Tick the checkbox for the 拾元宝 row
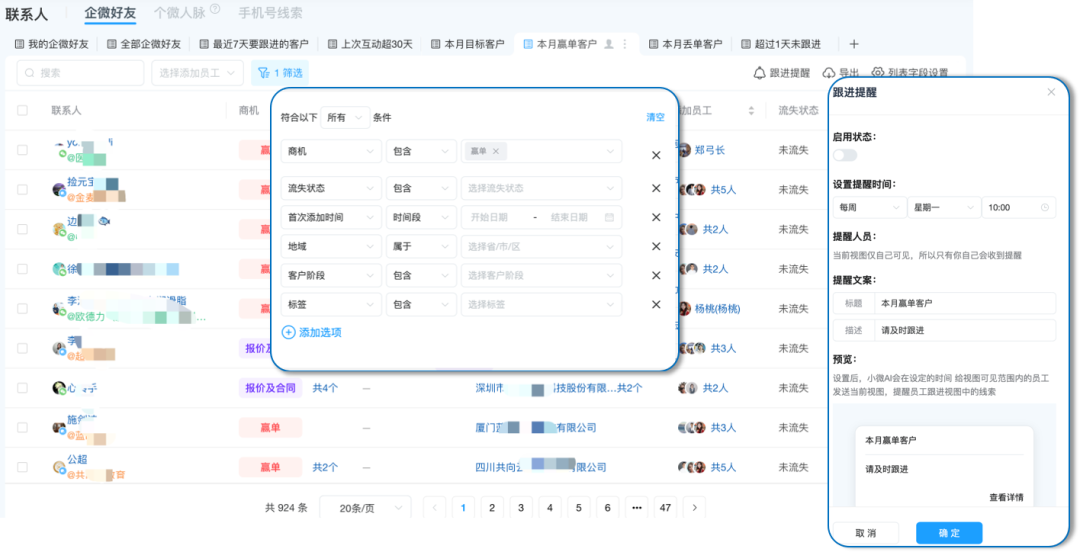 (x=22, y=190)
